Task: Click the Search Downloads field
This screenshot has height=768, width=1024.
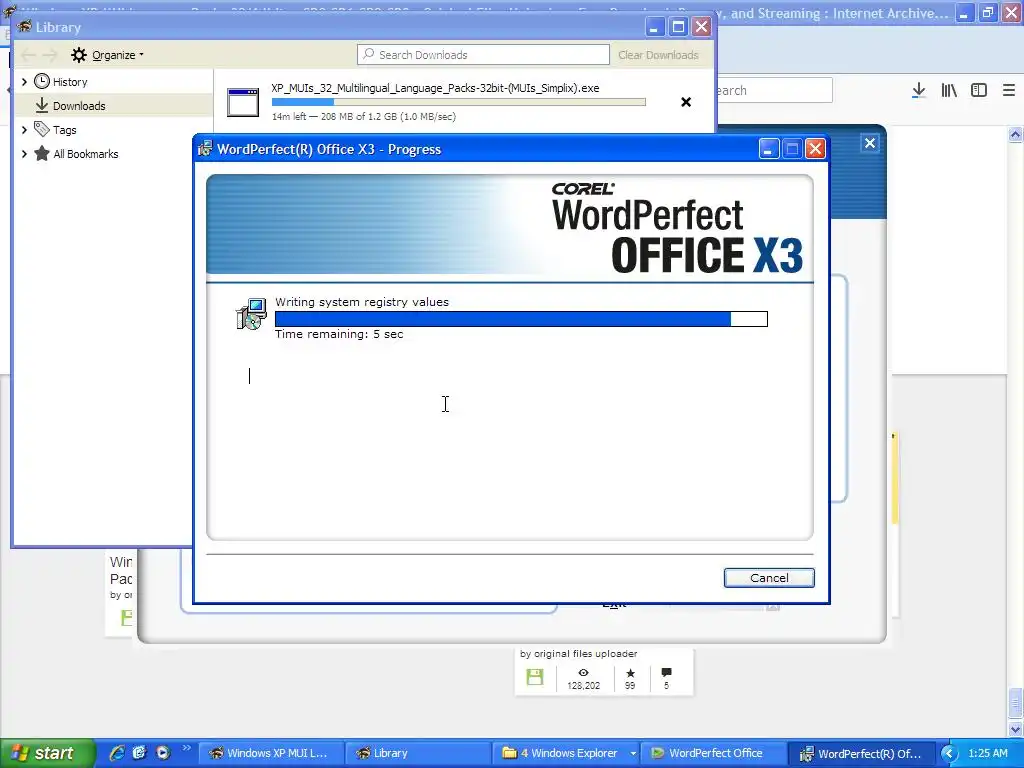Action: (x=483, y=55)
